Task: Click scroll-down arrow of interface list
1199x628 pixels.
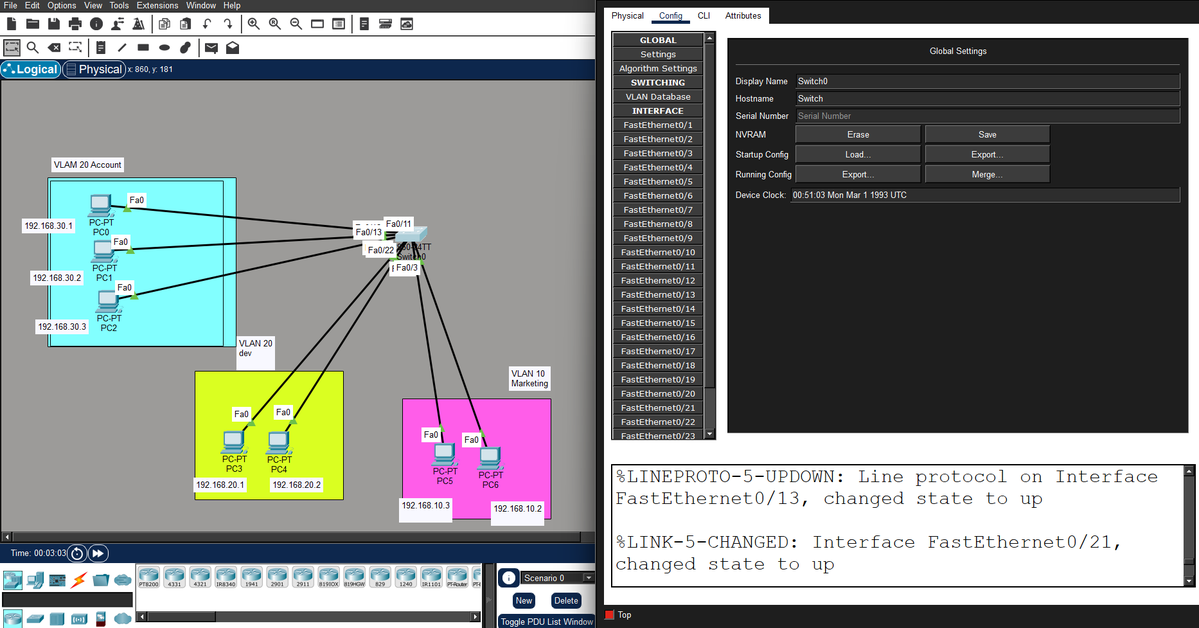Action: (710, 434)
